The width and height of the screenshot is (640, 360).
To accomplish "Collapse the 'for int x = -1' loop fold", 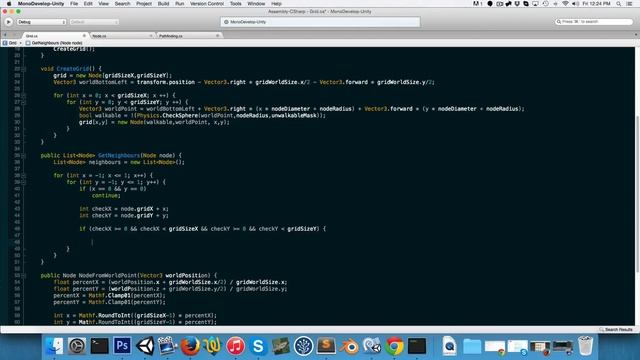I will 24,176.
